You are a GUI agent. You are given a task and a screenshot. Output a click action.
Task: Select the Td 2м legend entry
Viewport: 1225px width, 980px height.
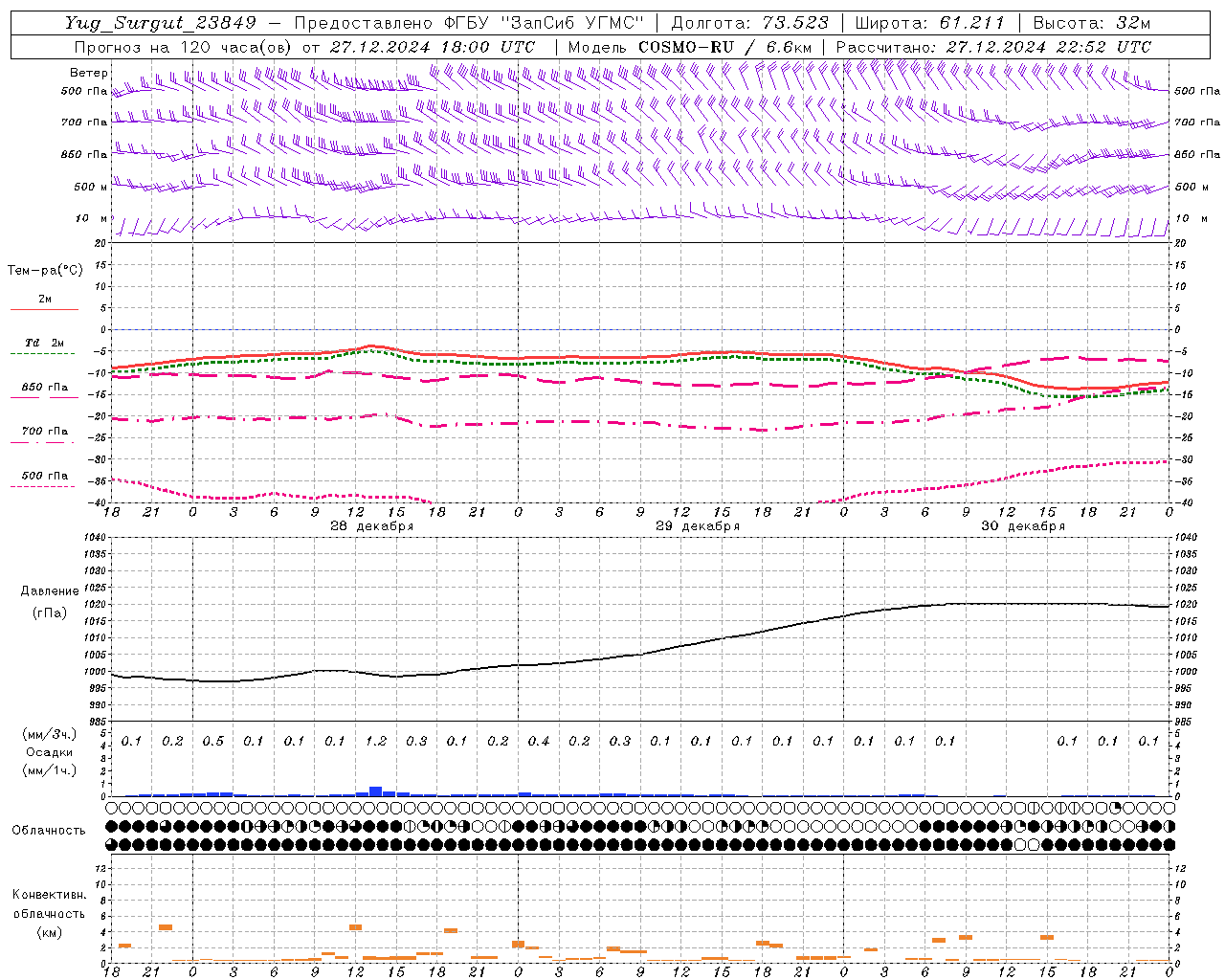45,343
